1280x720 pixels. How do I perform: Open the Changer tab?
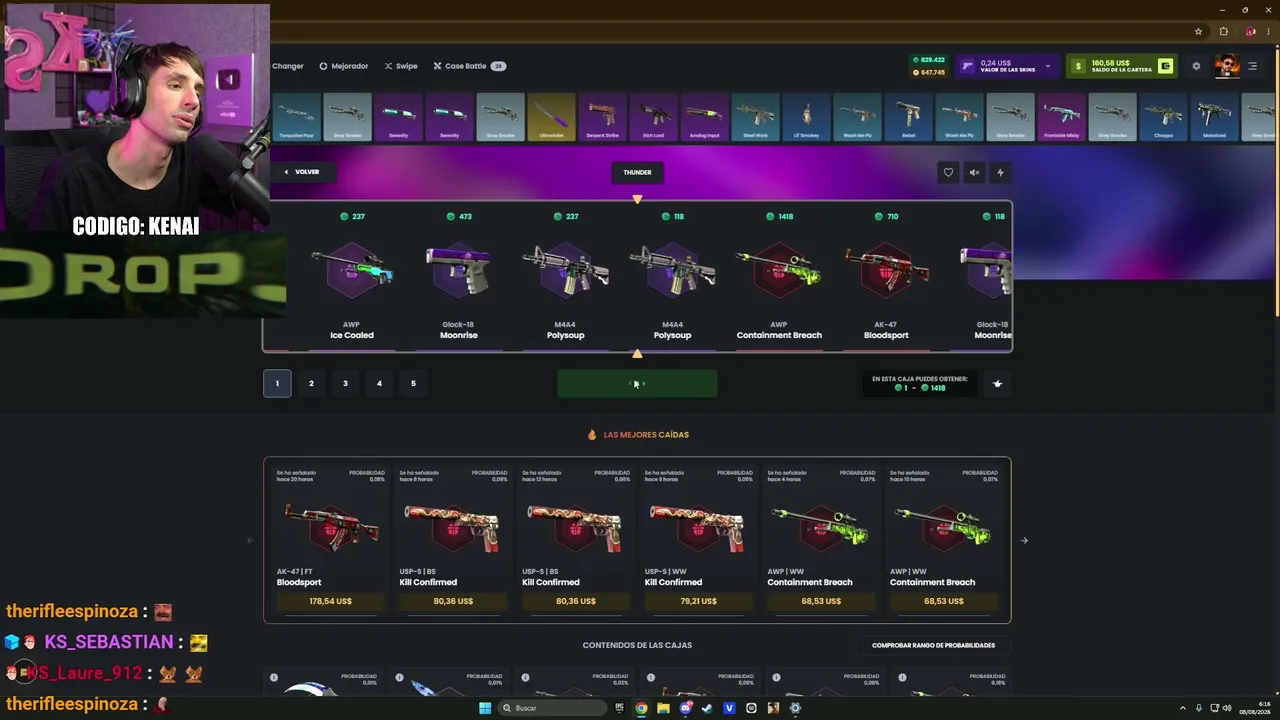[287, 66]
